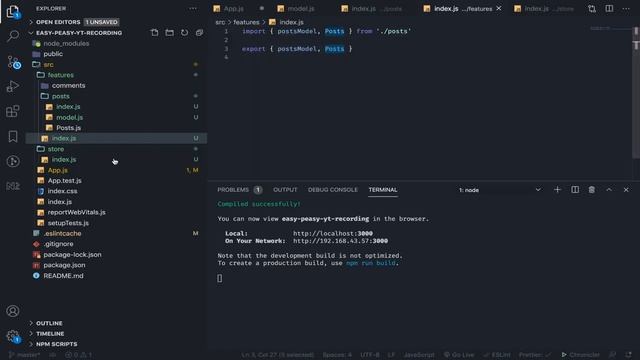Viewport: 640px width, 360px height.
Task: Open the Extensions view
Action: point(13,111)
